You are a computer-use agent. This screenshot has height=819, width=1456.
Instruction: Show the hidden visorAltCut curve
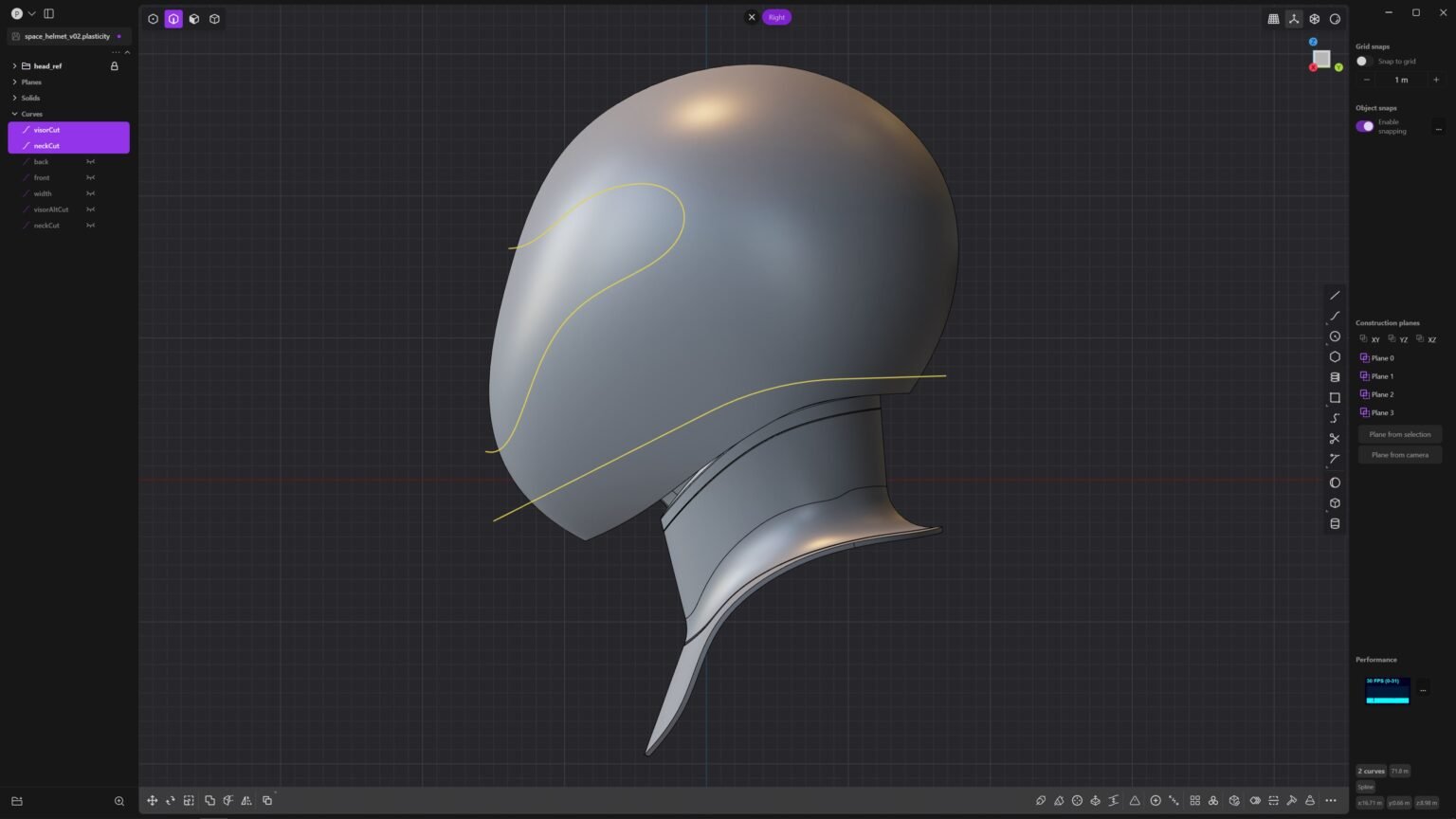coord(91,209)
